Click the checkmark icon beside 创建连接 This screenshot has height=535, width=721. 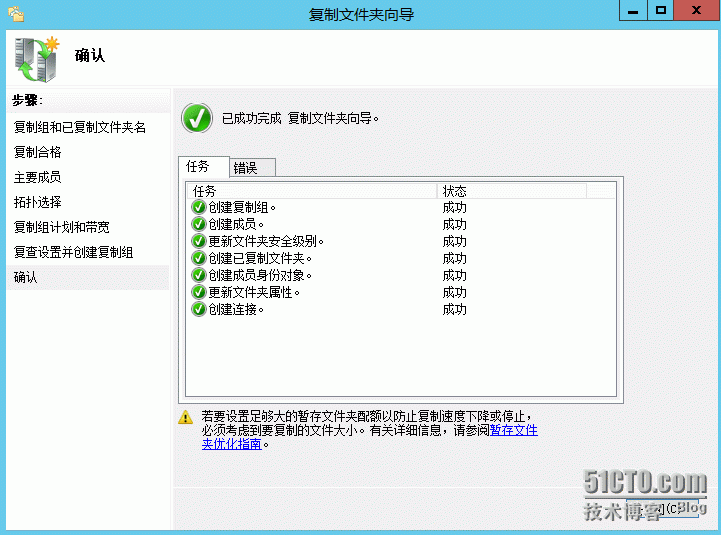point(199,310)
